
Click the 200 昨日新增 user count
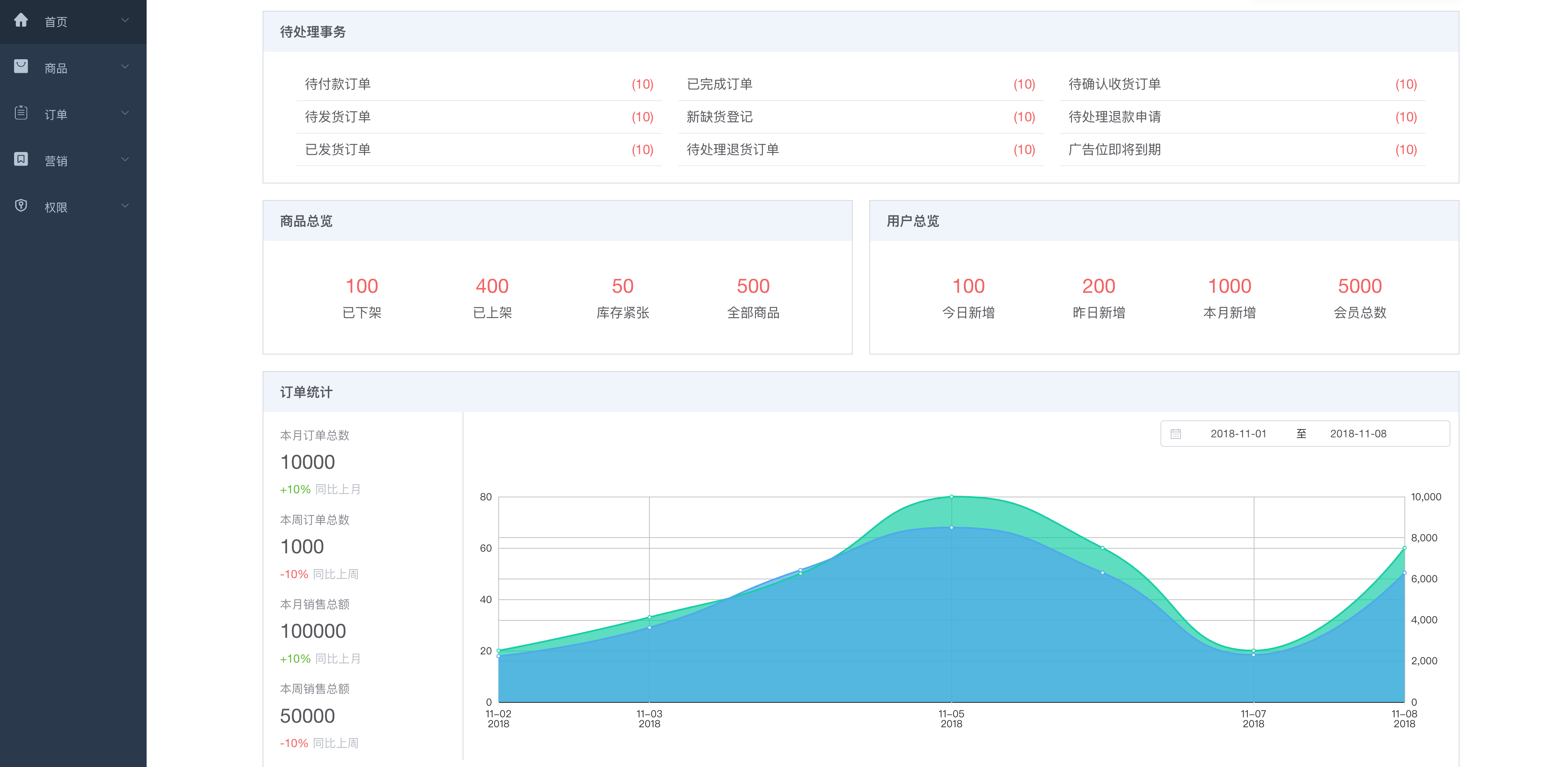tap(1099, 286)
